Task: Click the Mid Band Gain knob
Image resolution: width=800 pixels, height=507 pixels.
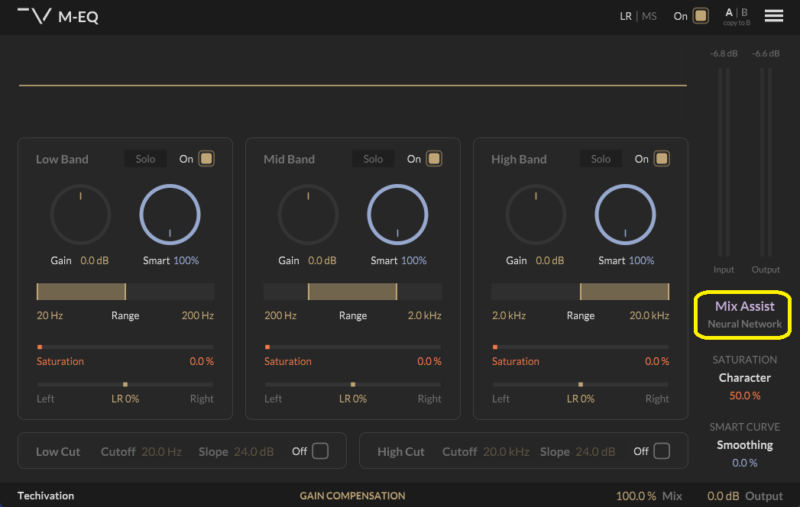Action: pos(308,215)
